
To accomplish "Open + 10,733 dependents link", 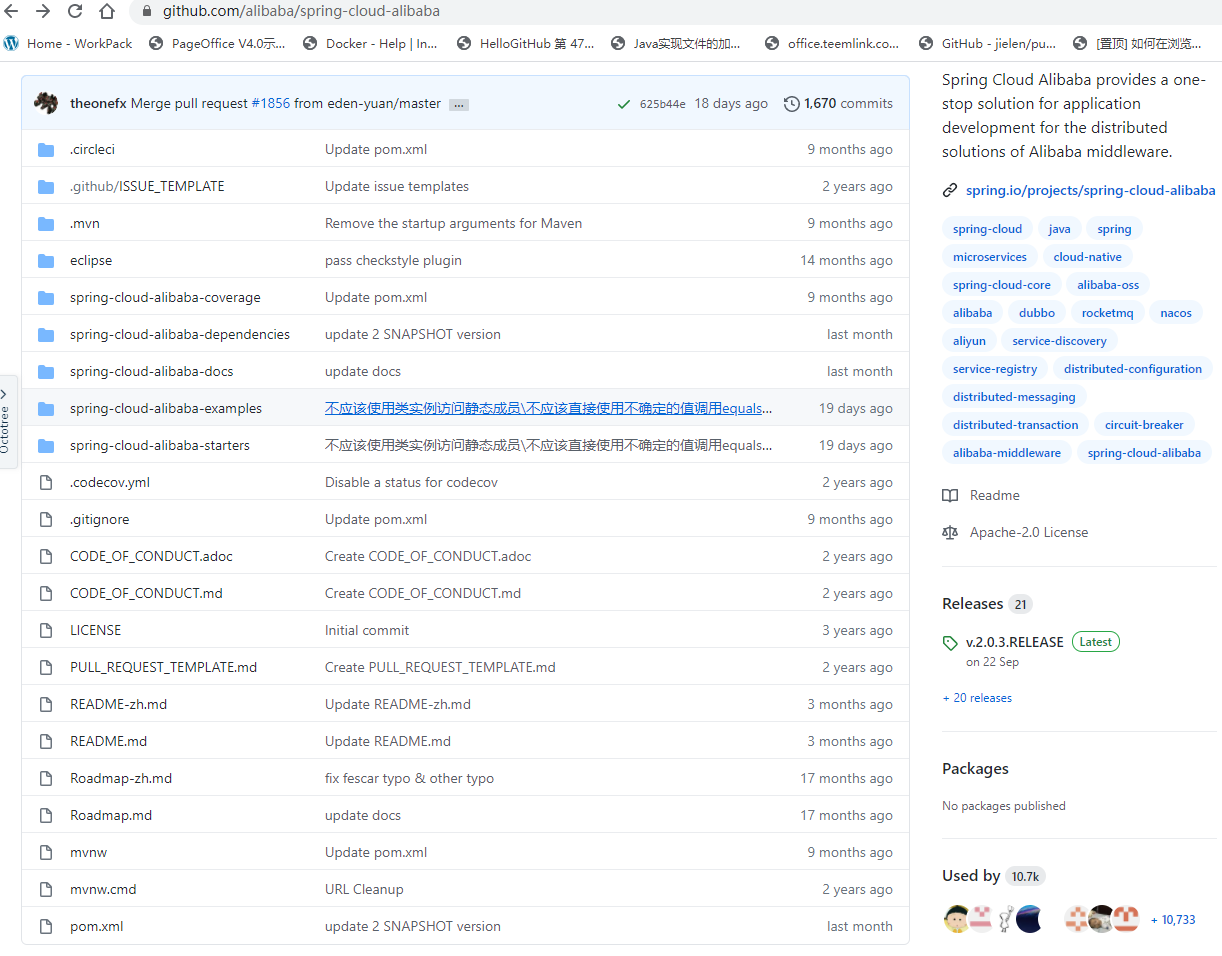I will point(1173,920).
